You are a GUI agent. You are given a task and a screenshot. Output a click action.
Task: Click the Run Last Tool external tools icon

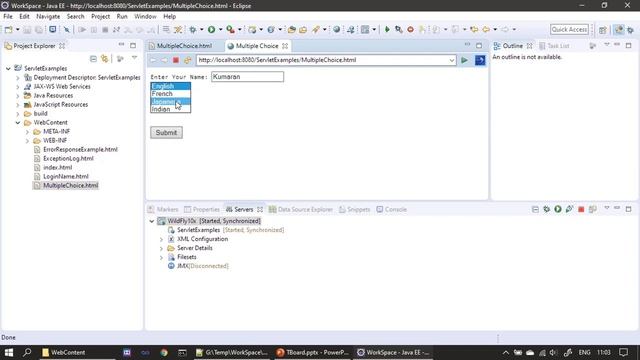231,29
